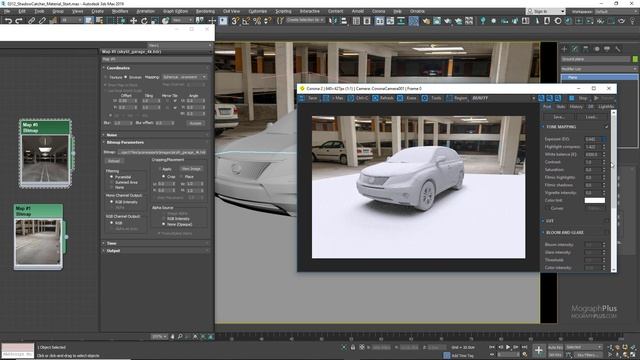Select the Map #0 Bitmap node

[44, 153]
